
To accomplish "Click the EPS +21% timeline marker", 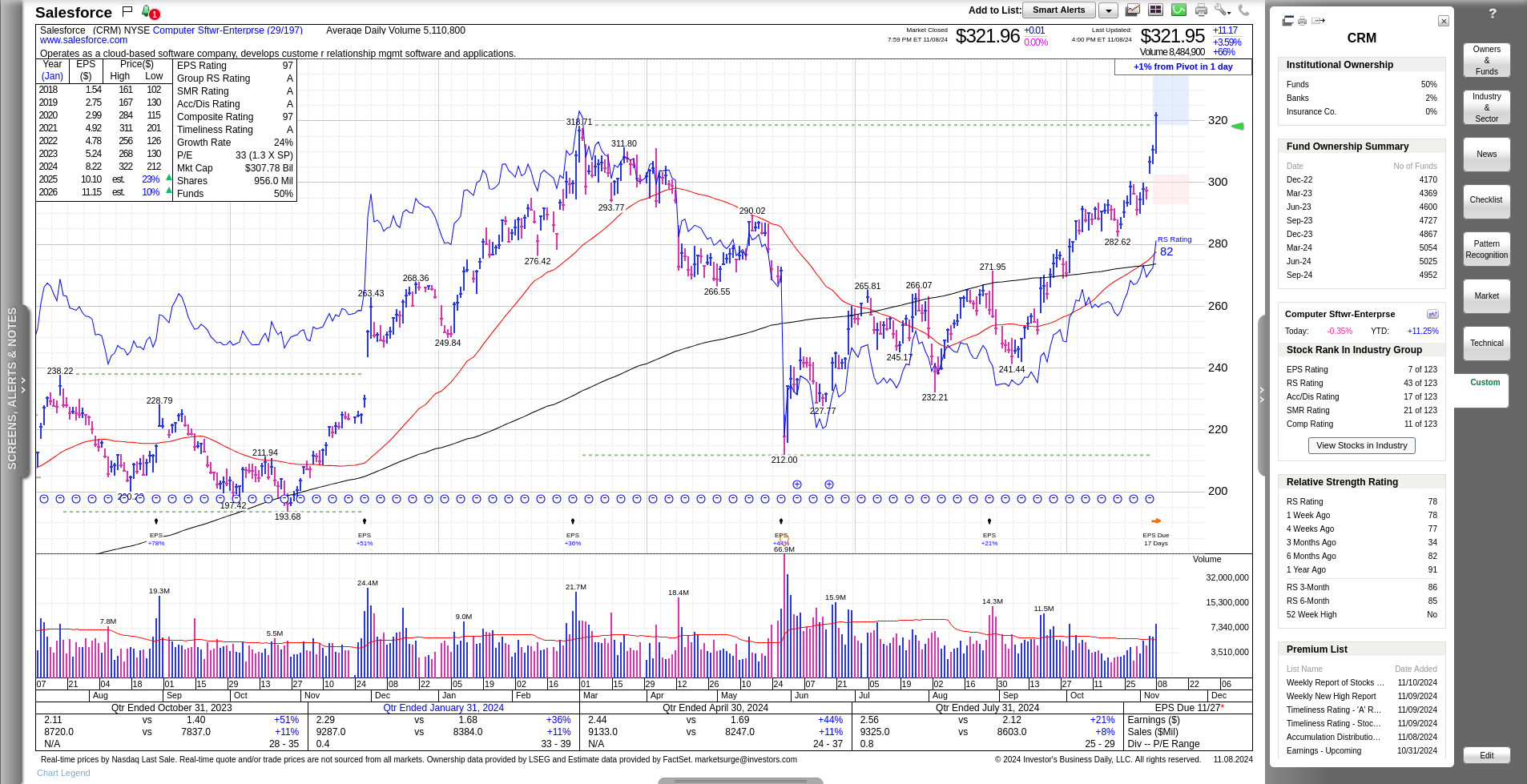I will (989, 538).
